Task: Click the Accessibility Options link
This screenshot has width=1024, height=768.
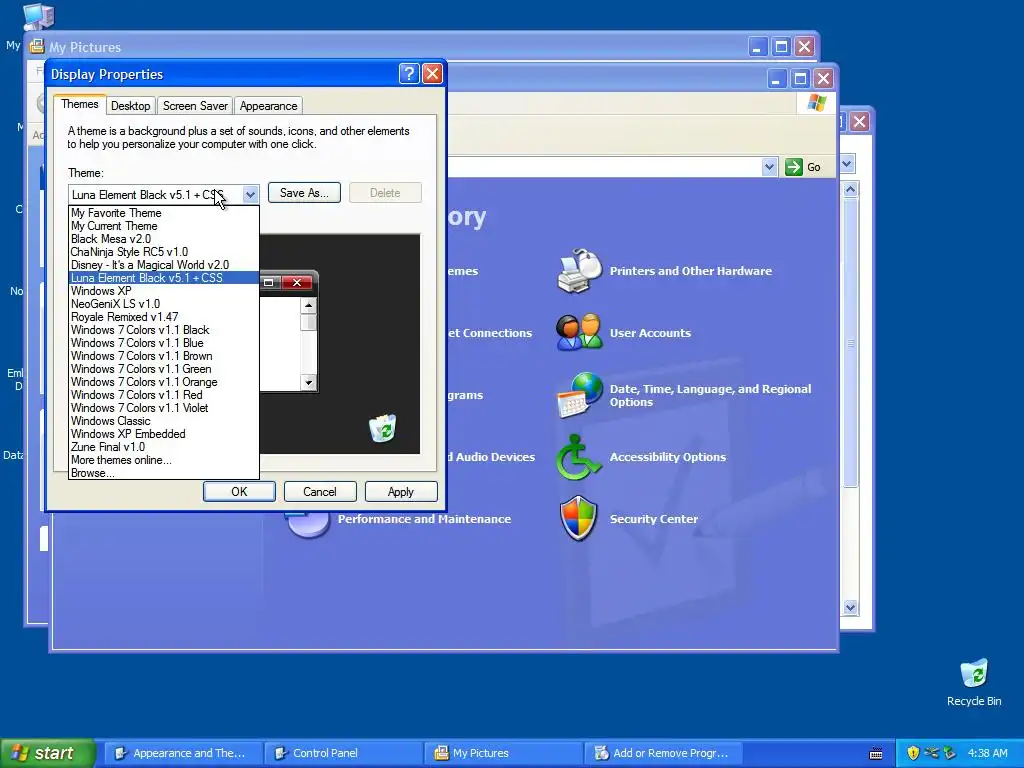Action: pos(668,457)
